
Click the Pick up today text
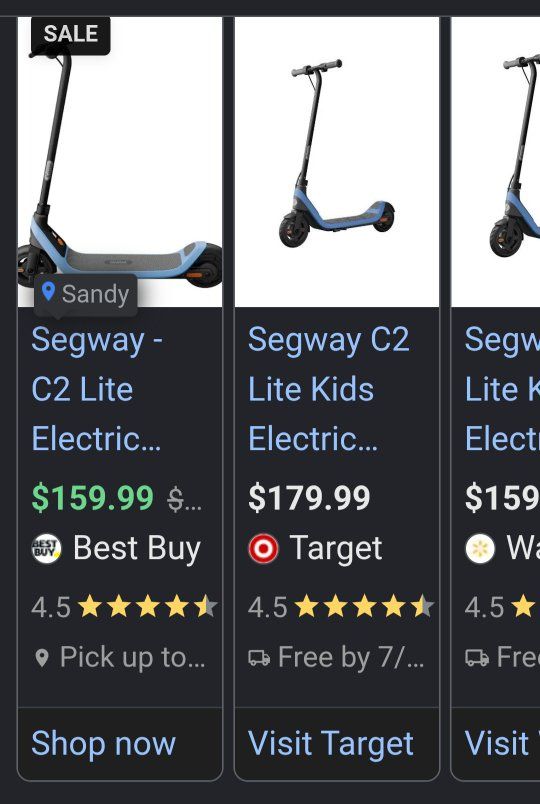(132, 658)
